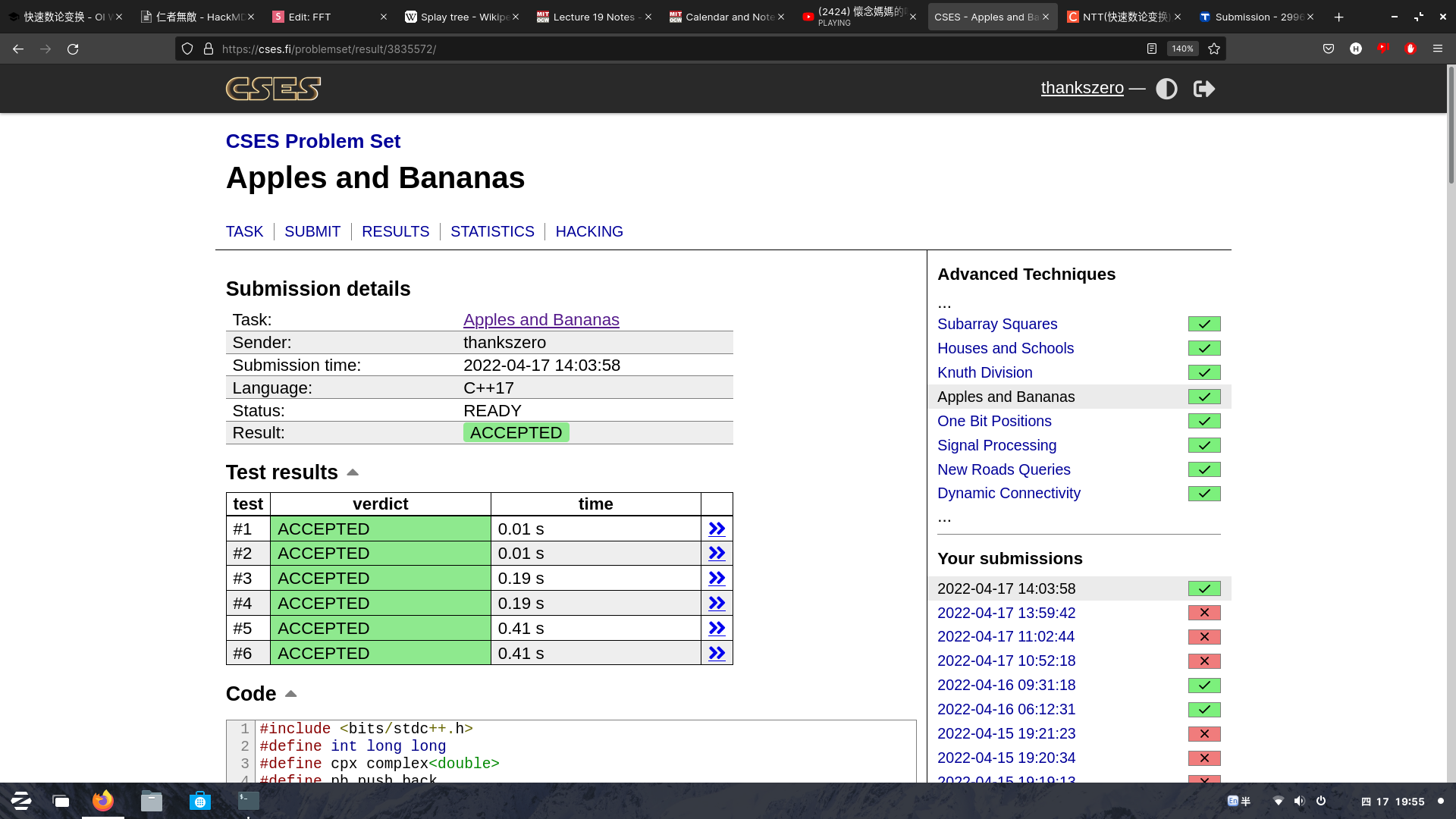
Task: Bookmark this page with star icon
Action: [1214, 49]
